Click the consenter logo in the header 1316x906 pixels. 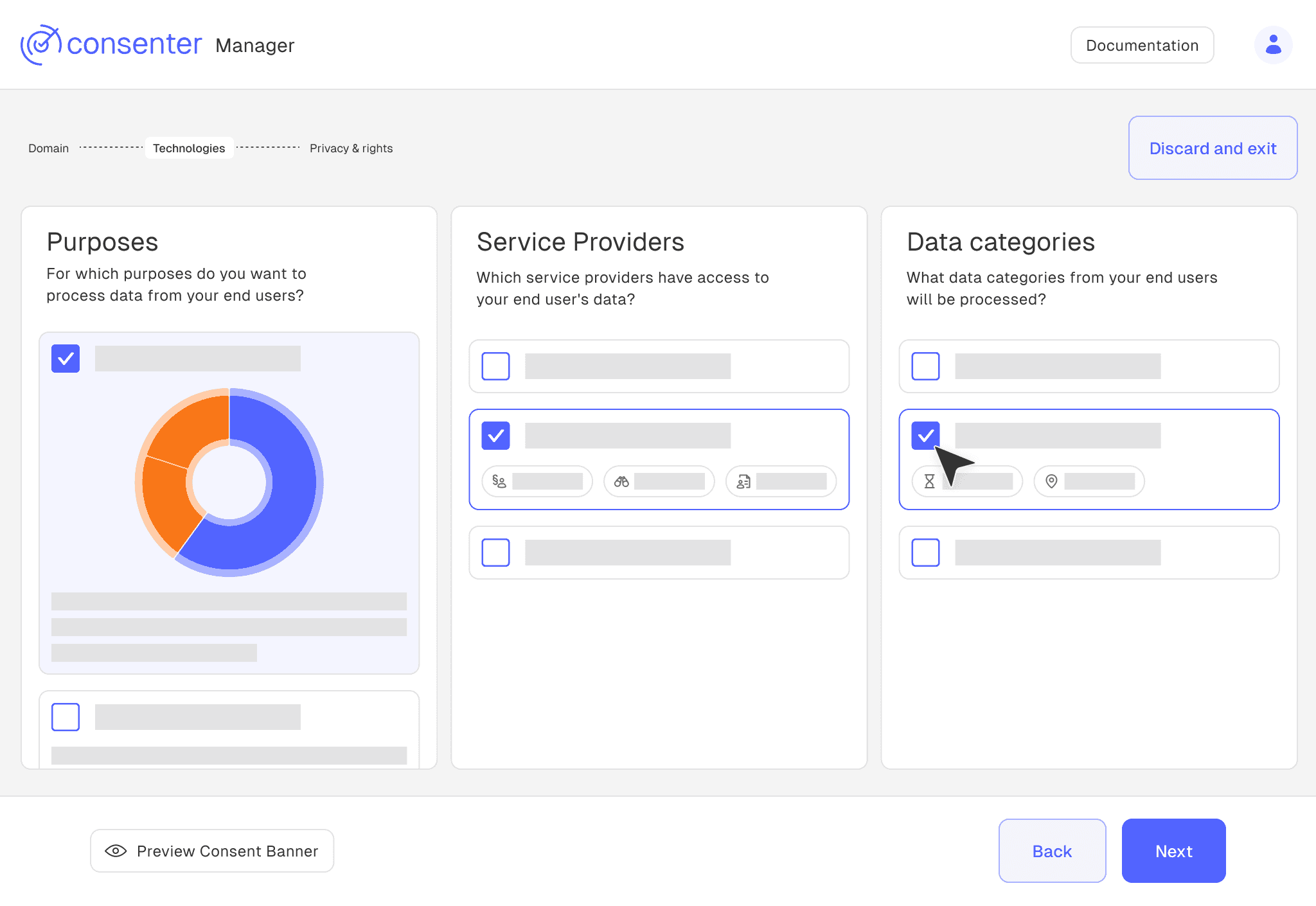(112, 44)
